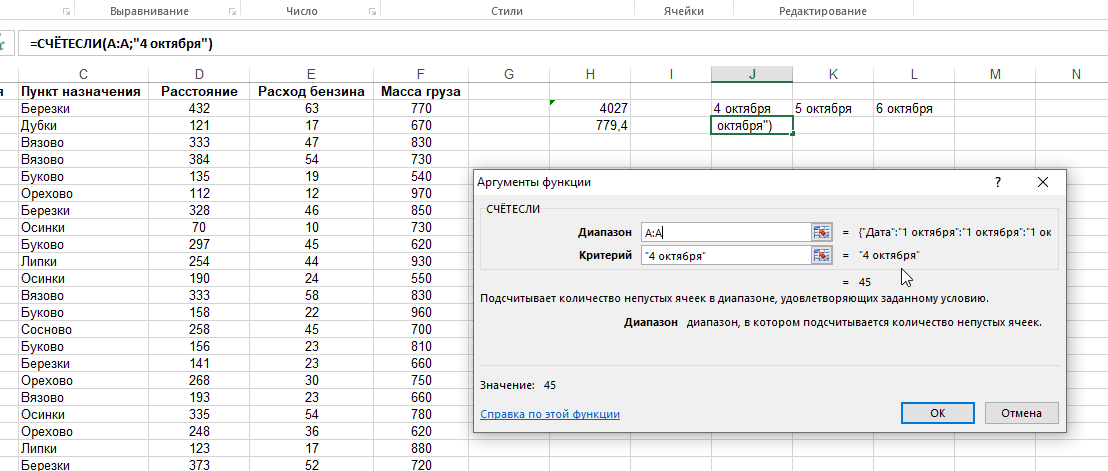Cancel the dialog with Отмена

[x=1022, y=413]
